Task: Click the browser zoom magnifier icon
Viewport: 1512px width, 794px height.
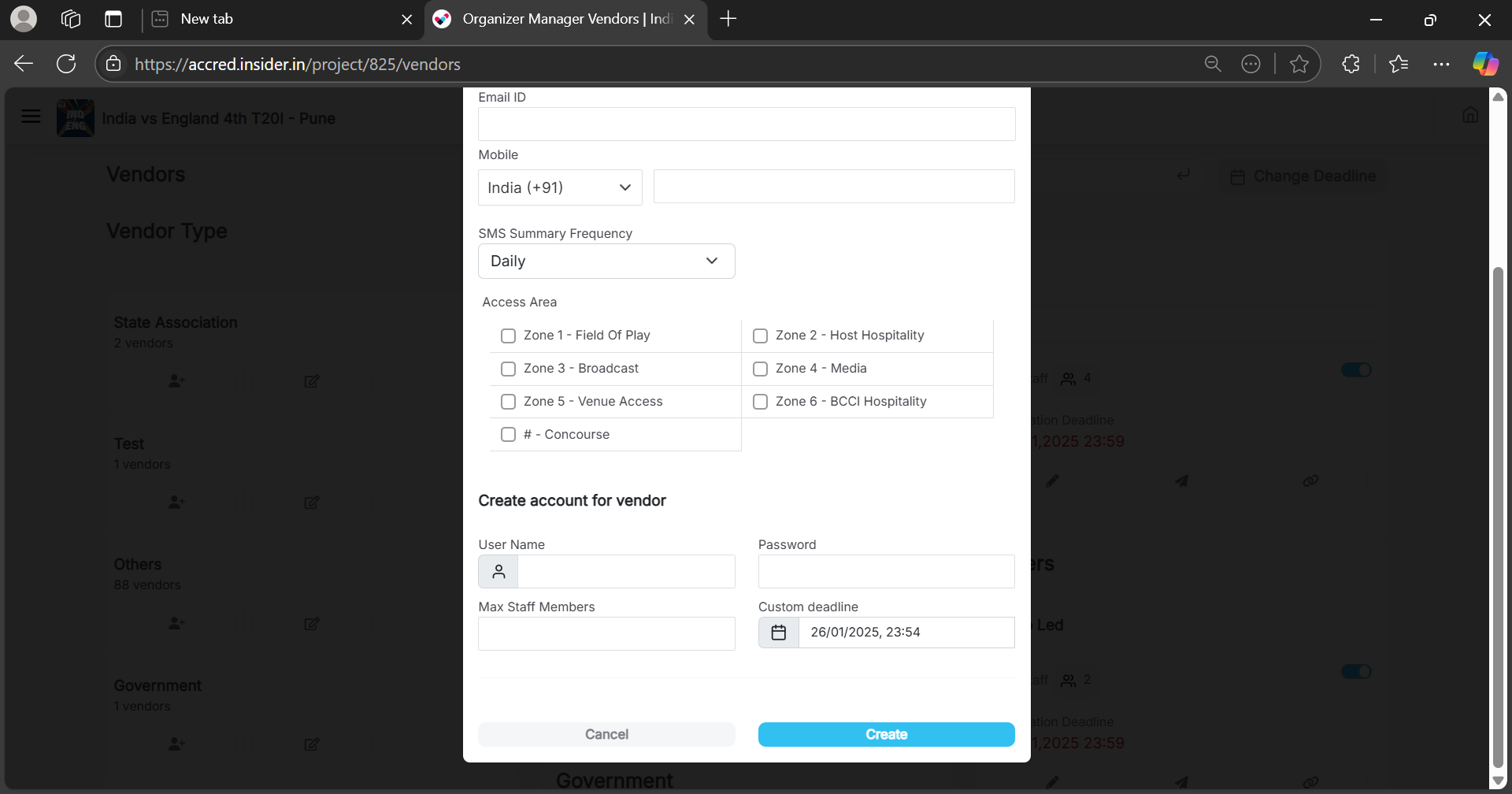Action: tap(1213, 64)
